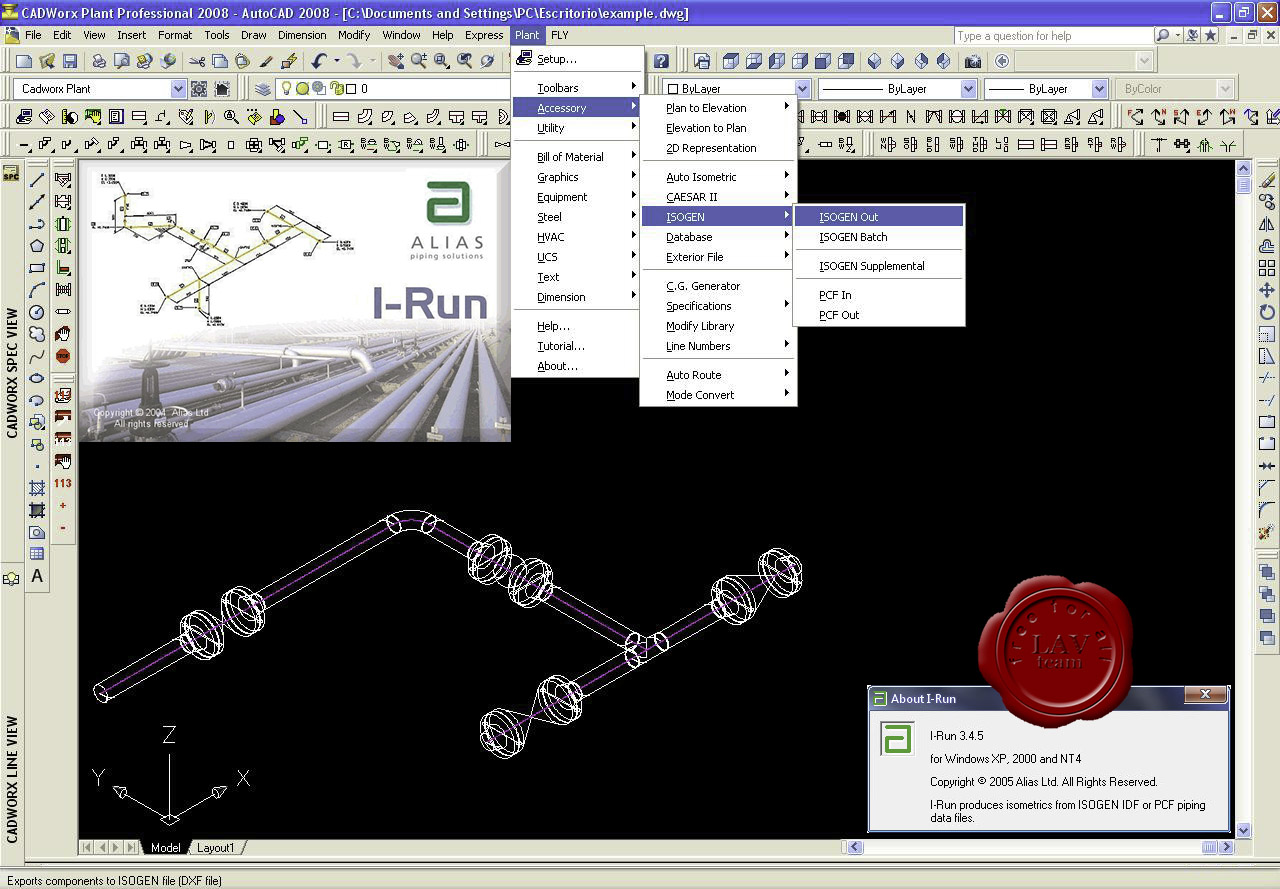Select the Move tool in the modify toolbar
Screen dimensions: 1280x889
coord(1267,290)
